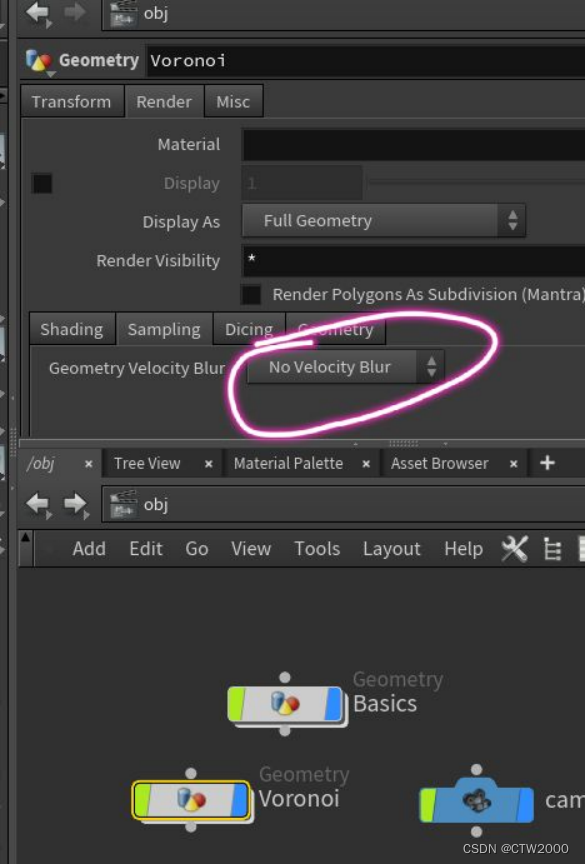This screenshot has width=585, height=864.
Task: Click the Material path field
Action: (414, 145)
